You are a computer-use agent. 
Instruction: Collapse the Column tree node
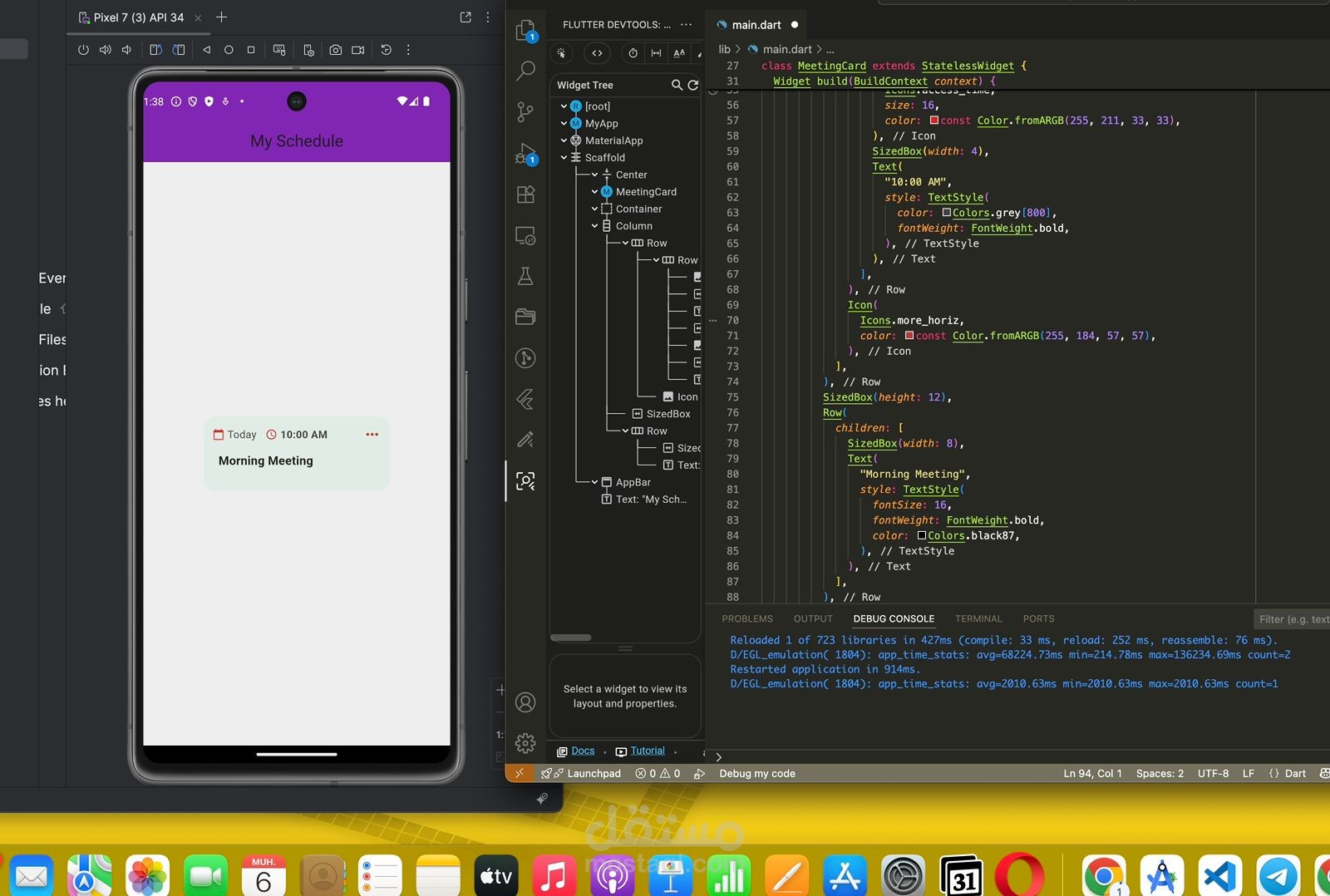pyautogui.click(x=594, y=226)
